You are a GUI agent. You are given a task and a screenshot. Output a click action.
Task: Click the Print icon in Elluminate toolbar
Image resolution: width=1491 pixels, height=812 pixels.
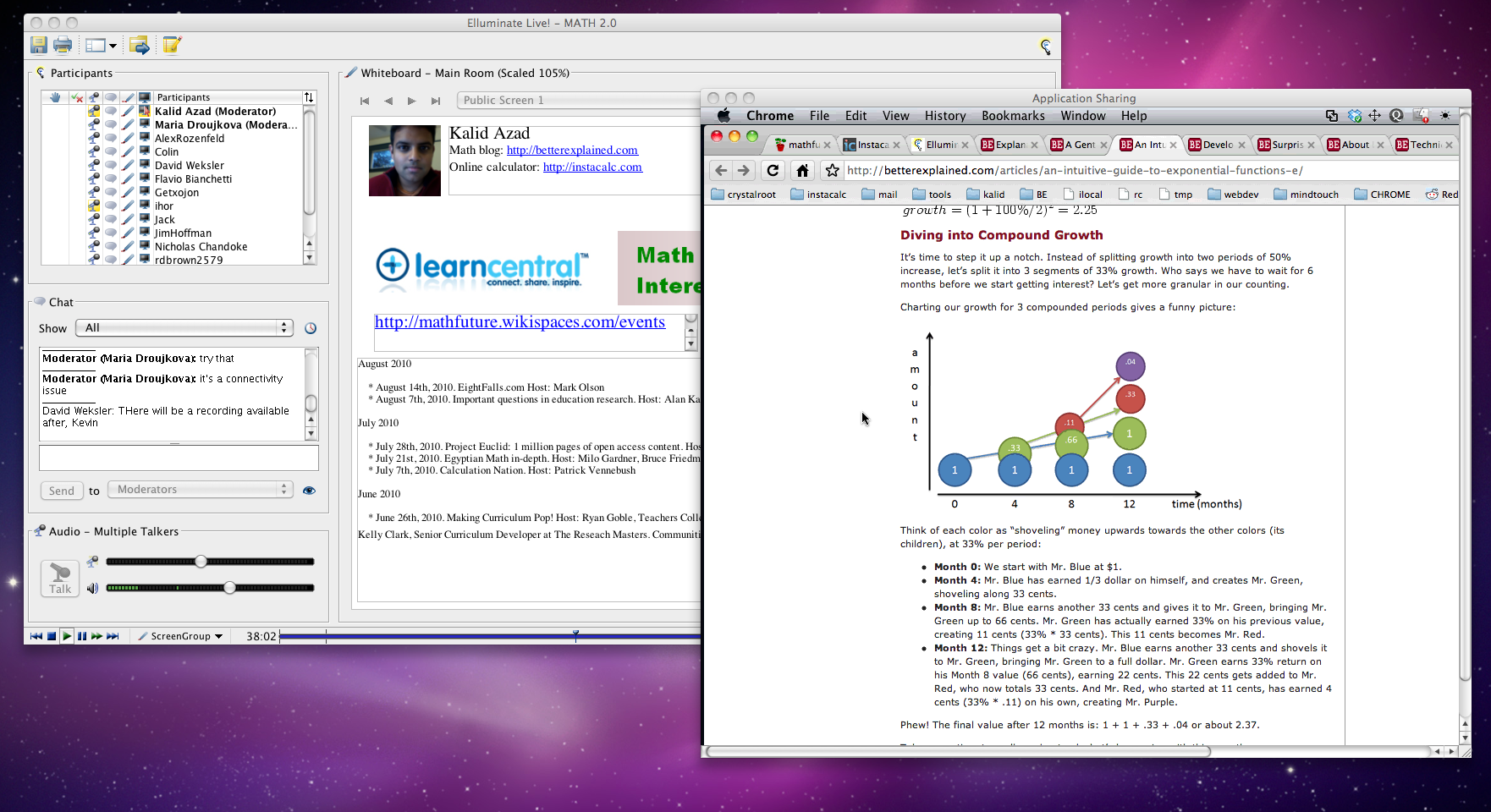pos(63,46)
